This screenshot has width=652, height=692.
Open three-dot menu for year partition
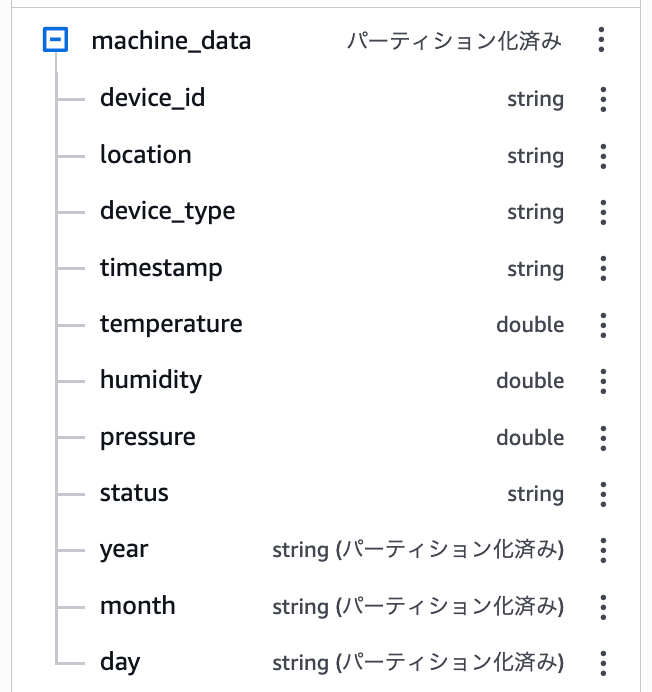click(x=602, y=550)
